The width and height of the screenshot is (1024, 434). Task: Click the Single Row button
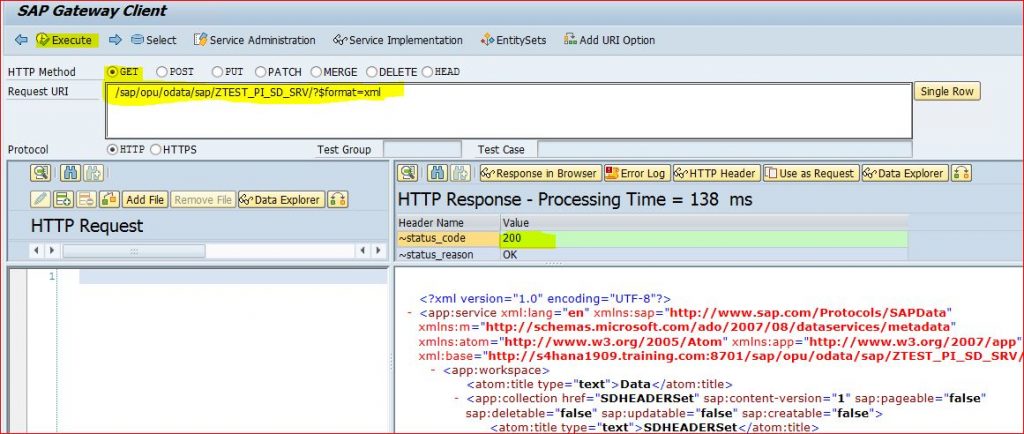(947, 91)
